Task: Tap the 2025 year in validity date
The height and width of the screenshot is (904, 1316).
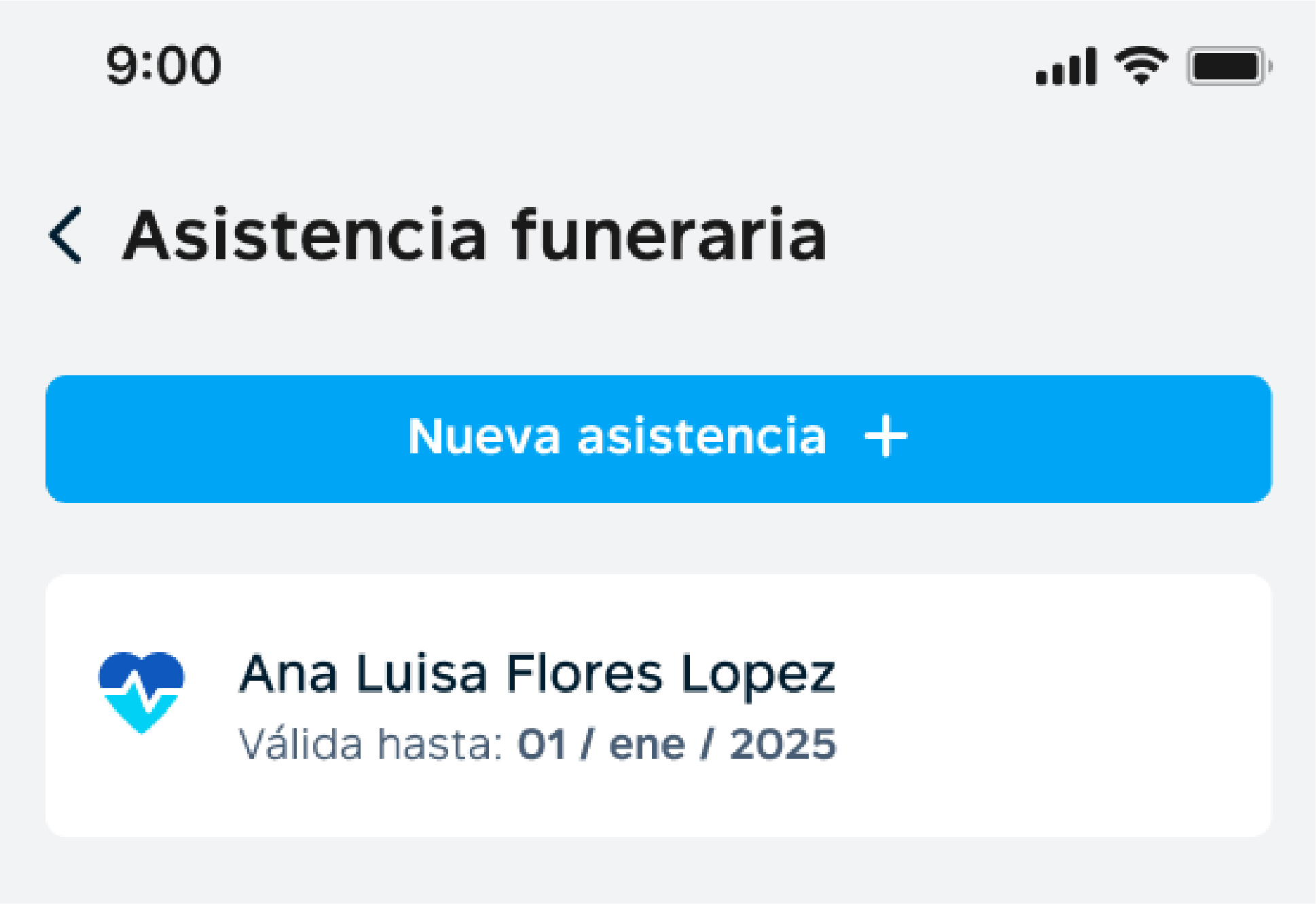Action: (783, 744)
